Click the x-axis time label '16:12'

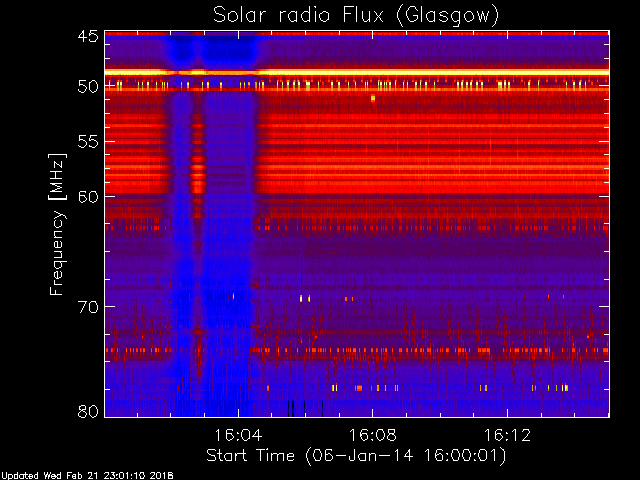click(507, 435)
